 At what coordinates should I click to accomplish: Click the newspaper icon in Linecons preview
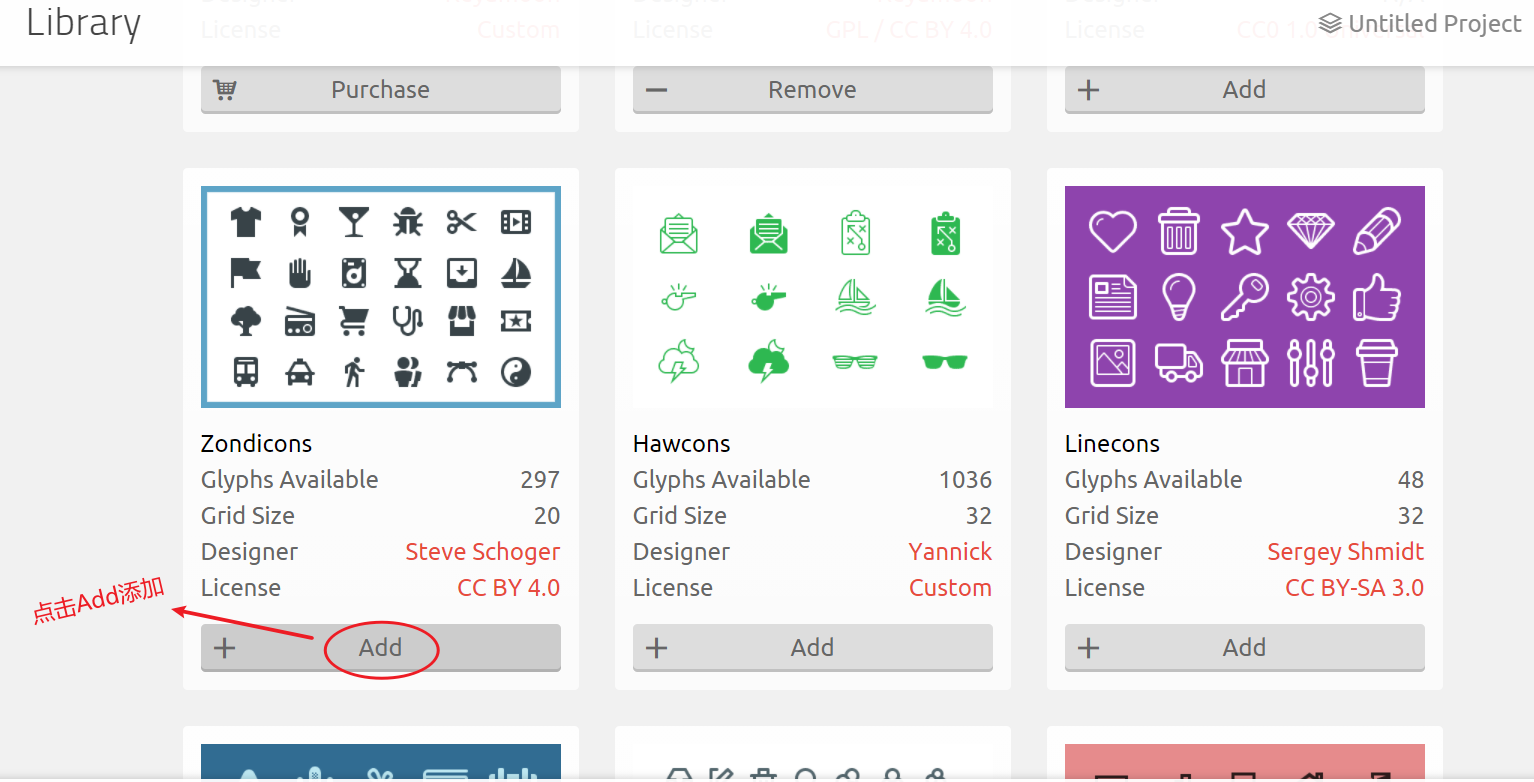tap(1113, 297)
